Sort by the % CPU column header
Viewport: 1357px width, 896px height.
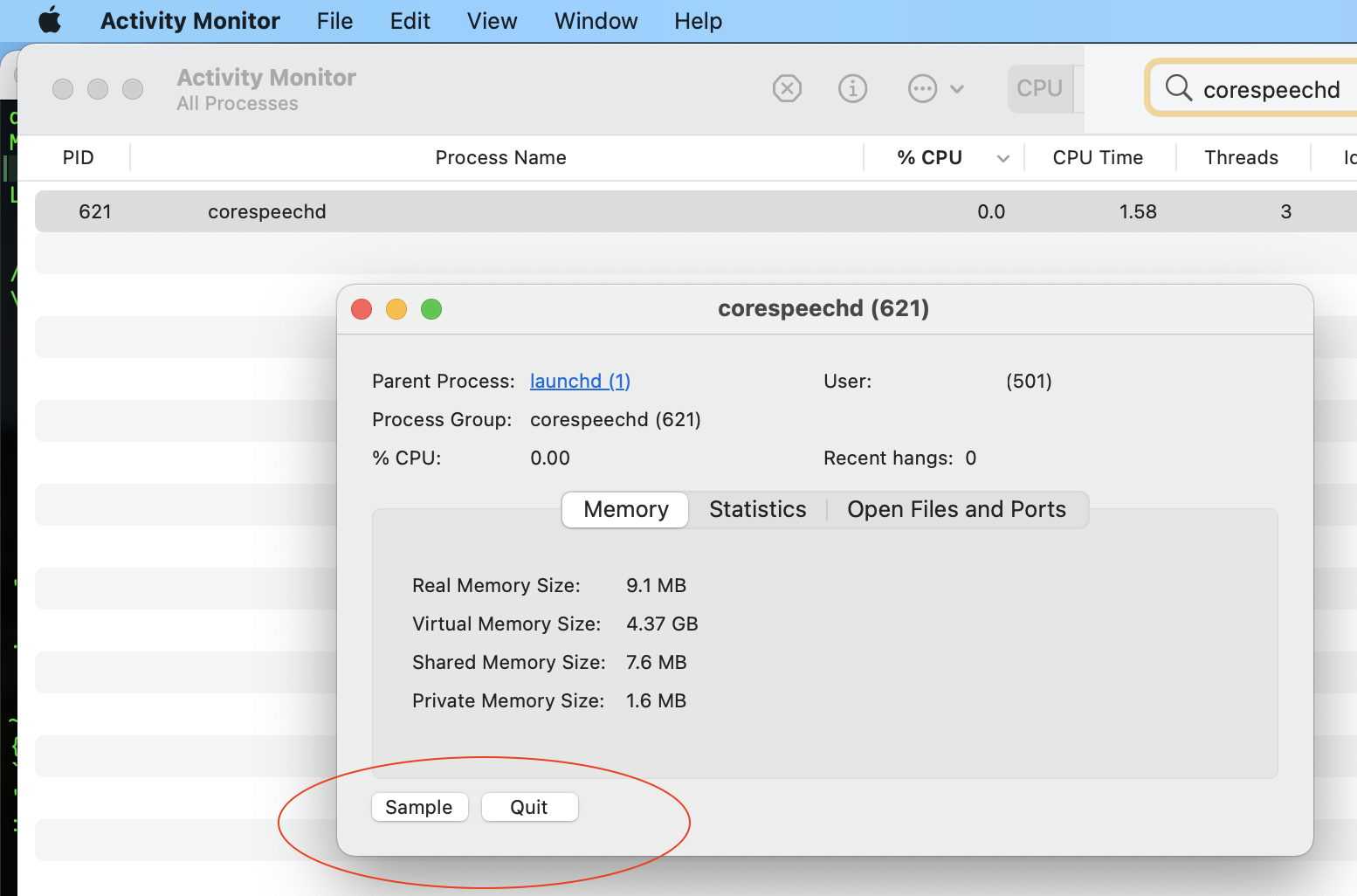(930, 158)
